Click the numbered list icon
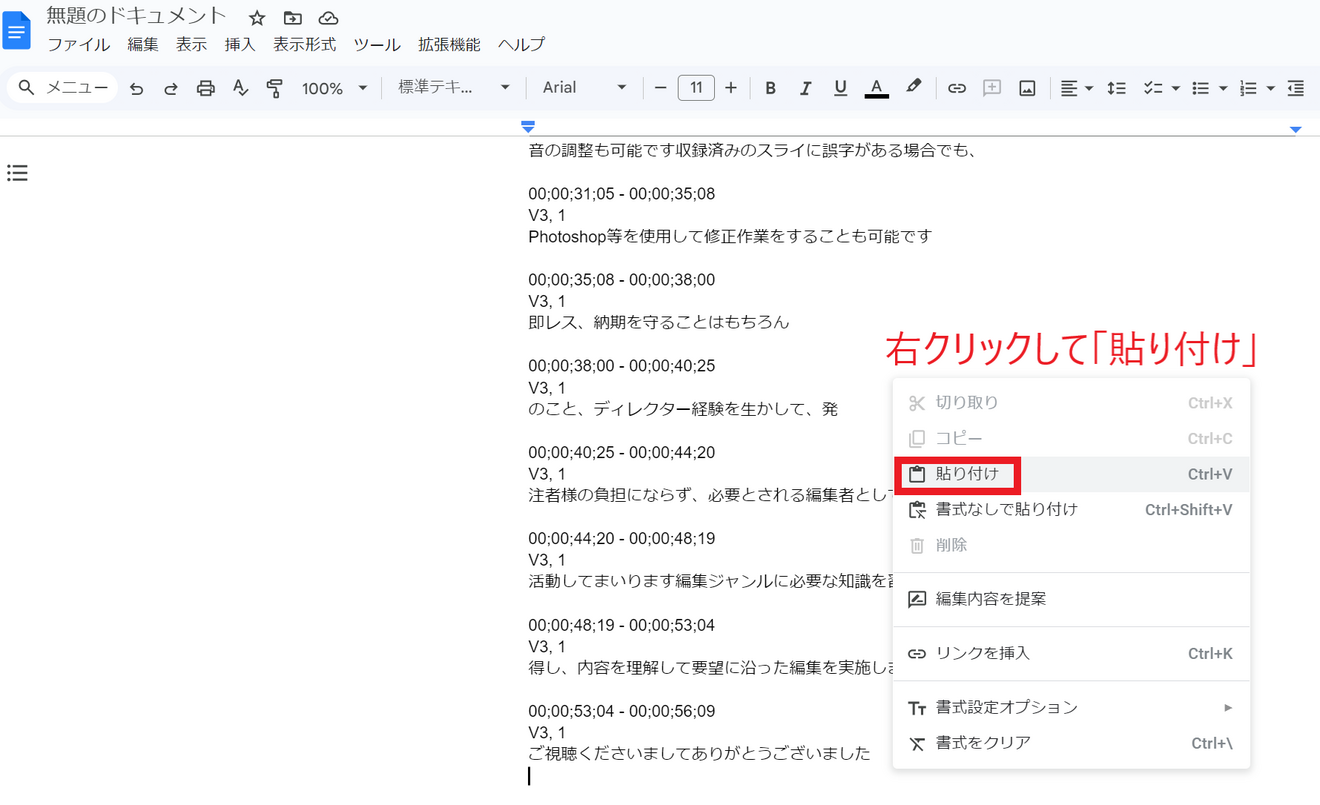 (x=1248, y=88)
